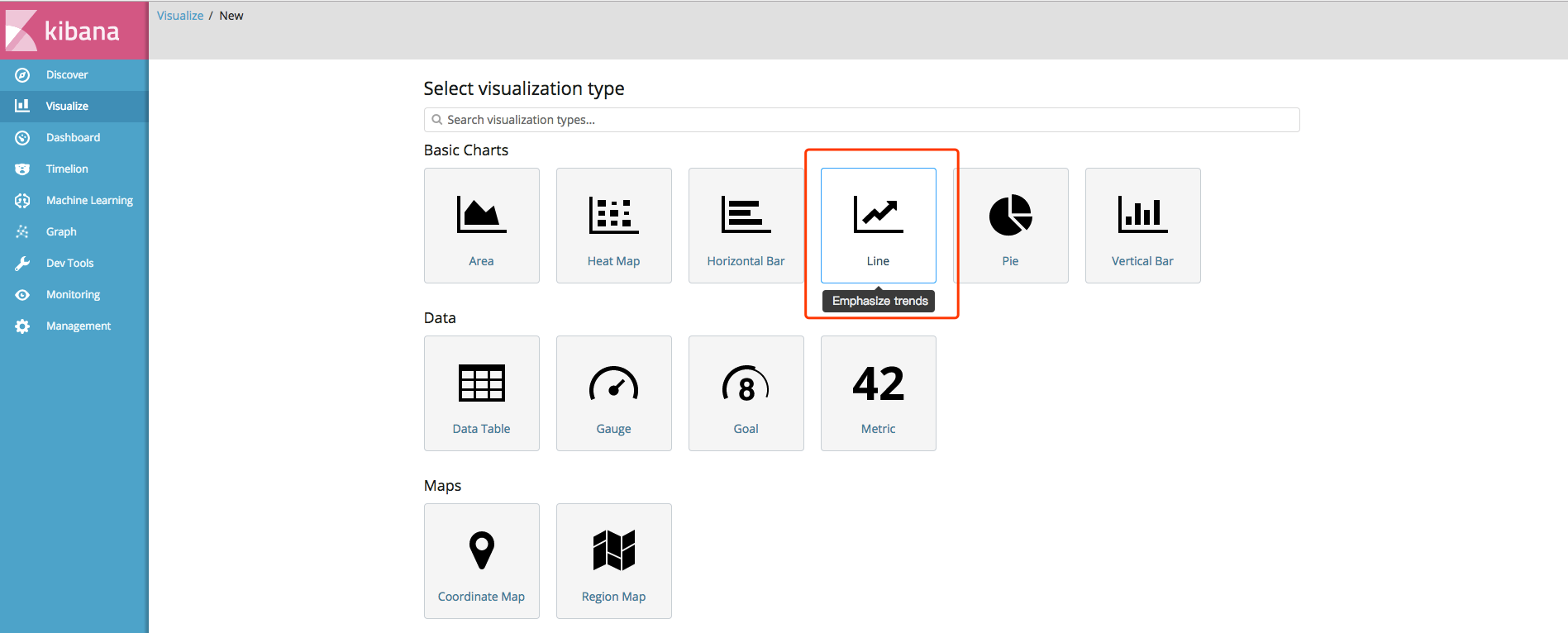Choose the Metric 42 icon
This screenshot has height=633, width=1568.
point(878,384)
